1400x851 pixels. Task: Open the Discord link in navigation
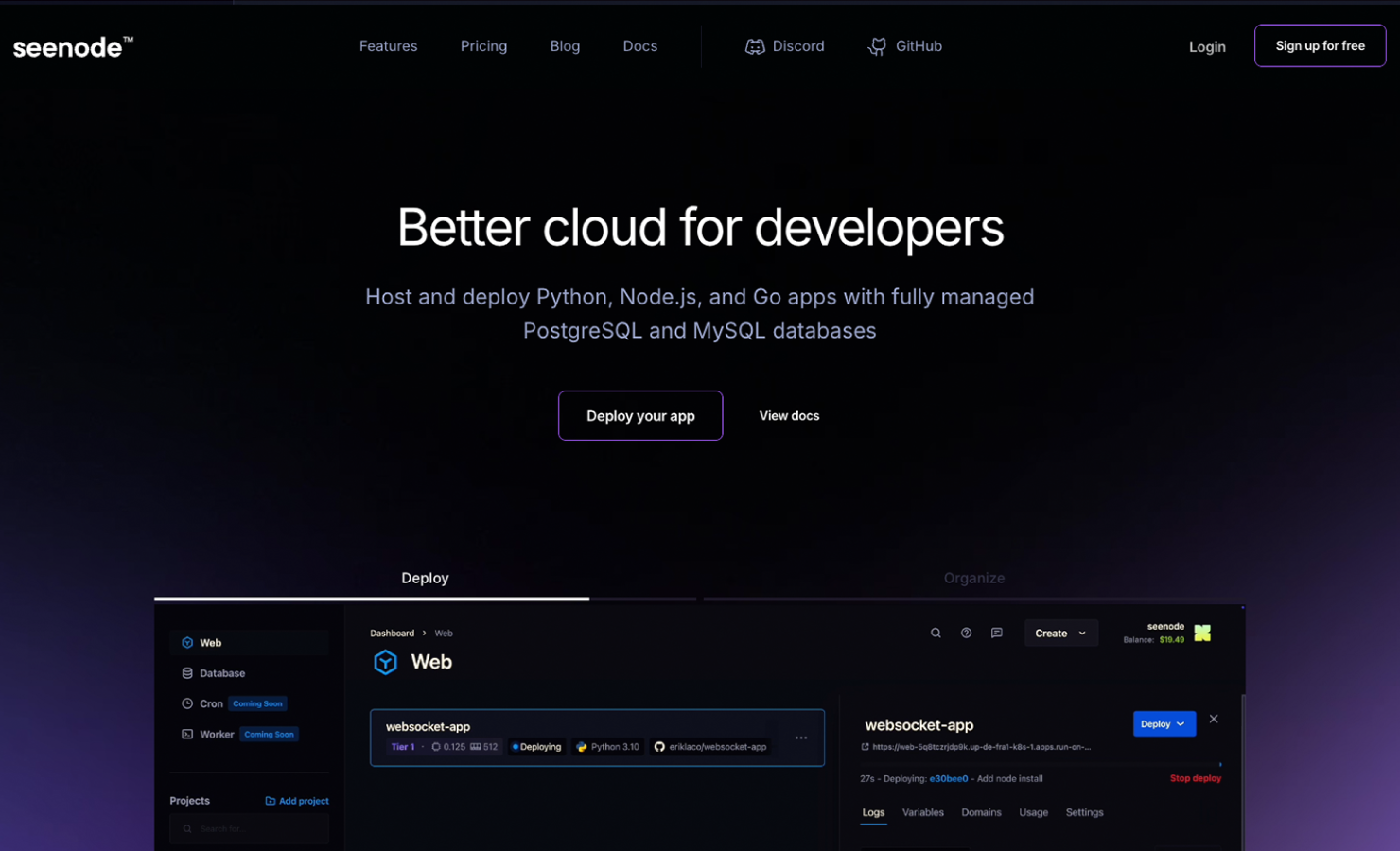click(x=784, y=46)
